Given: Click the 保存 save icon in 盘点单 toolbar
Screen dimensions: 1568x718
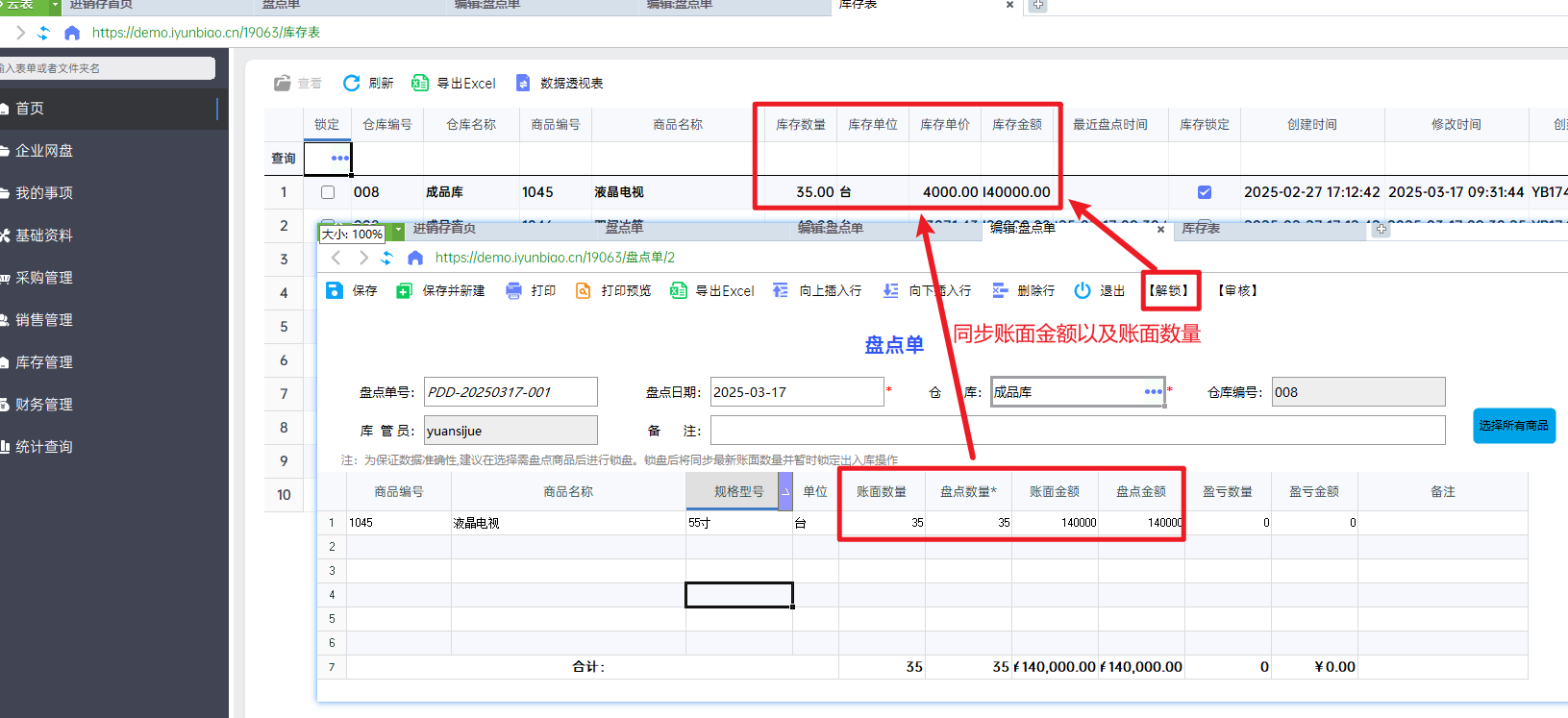Looking at the screenshot, I should coord(334,290).
